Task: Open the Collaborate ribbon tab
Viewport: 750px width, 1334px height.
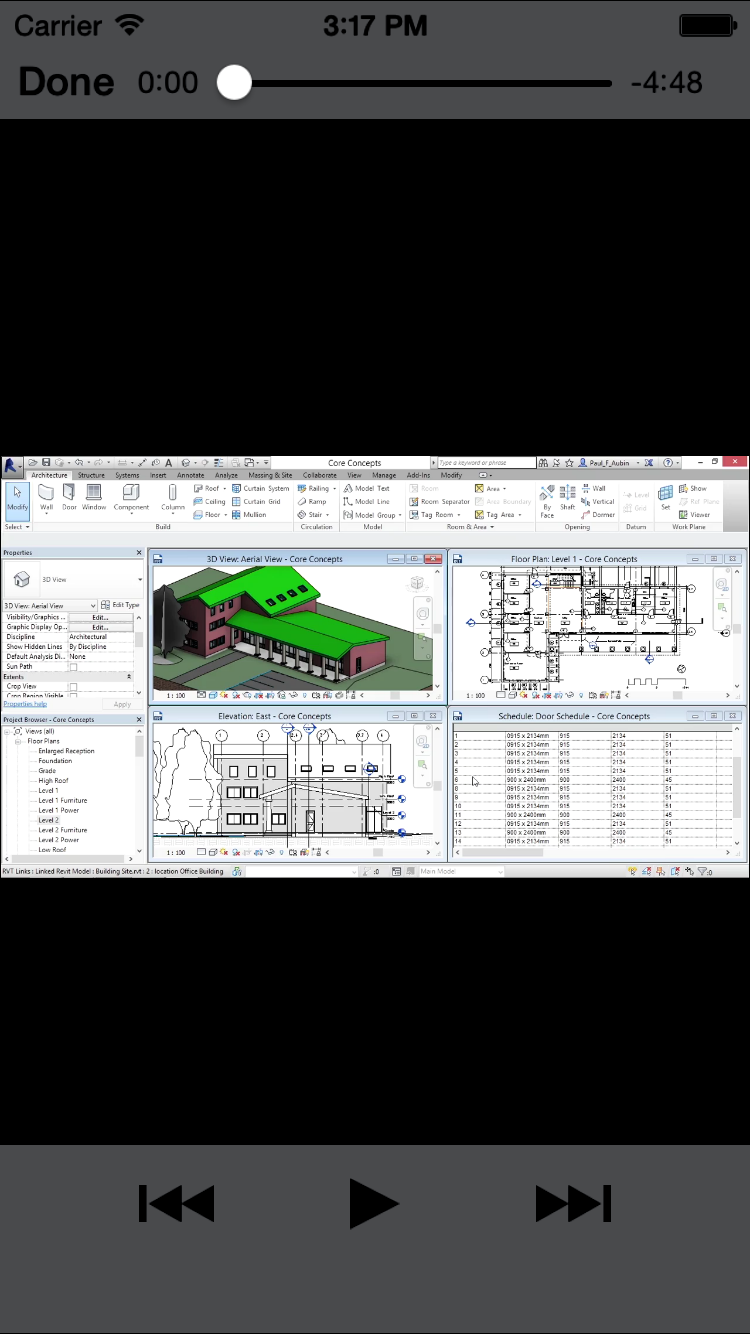Action: coord(320,475)
